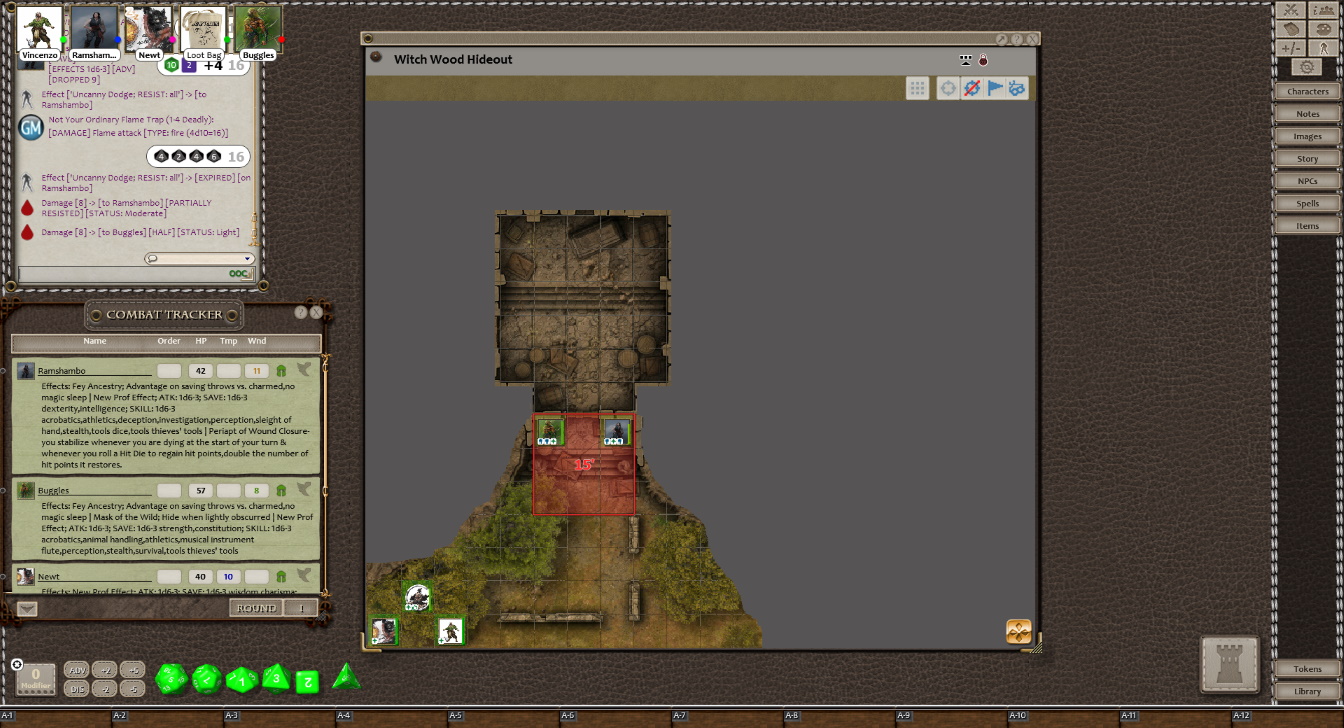This screenshot has width=1344, height=728.
Task: Open the Notes sidebar panel
Action: [1307, 114]
